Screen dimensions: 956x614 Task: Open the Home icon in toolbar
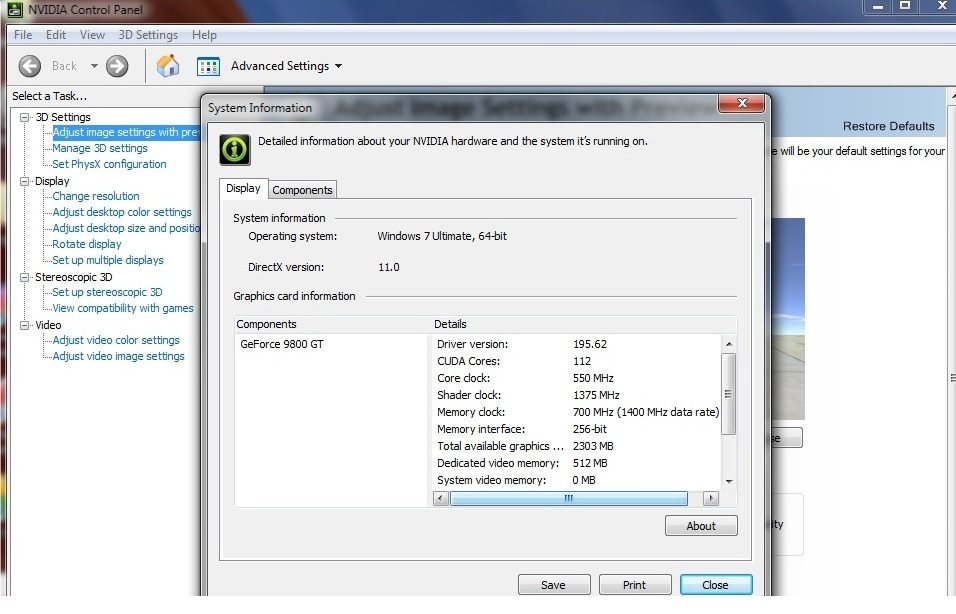coord(168,66)
